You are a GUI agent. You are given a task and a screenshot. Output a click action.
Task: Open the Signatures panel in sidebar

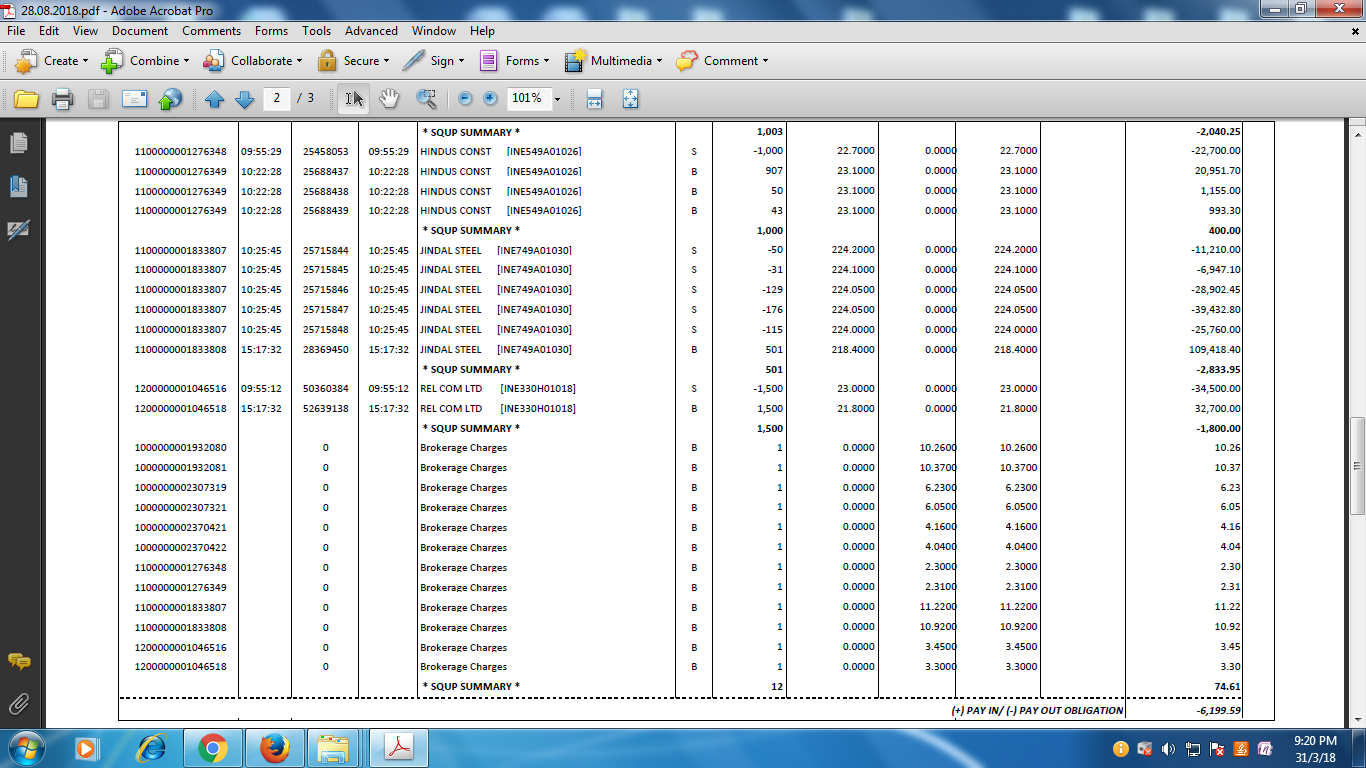18,230
